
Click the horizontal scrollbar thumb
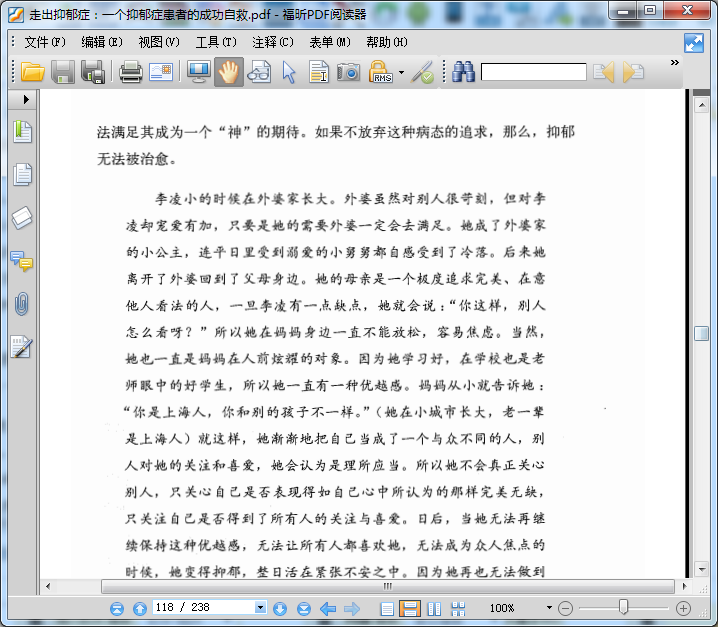coord(388,586)
